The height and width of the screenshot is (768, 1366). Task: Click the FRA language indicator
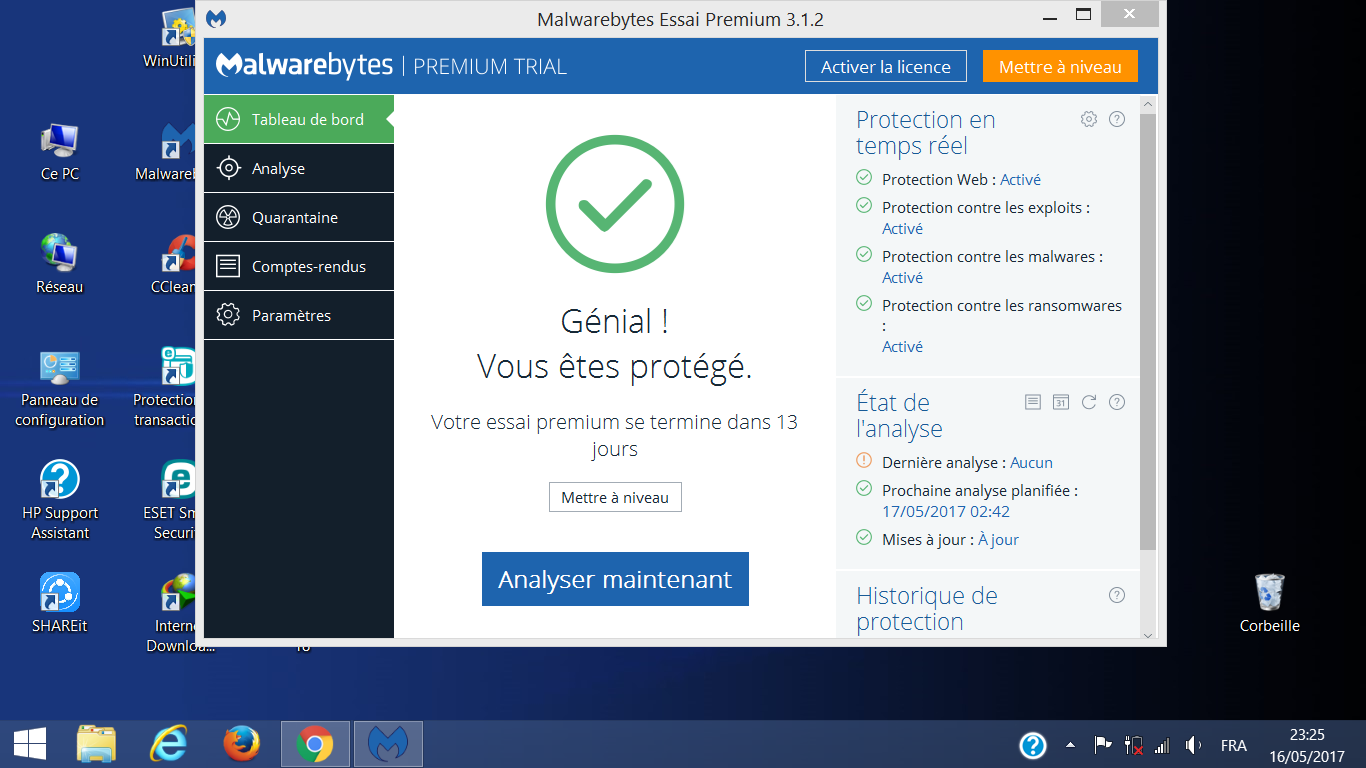1234,745
